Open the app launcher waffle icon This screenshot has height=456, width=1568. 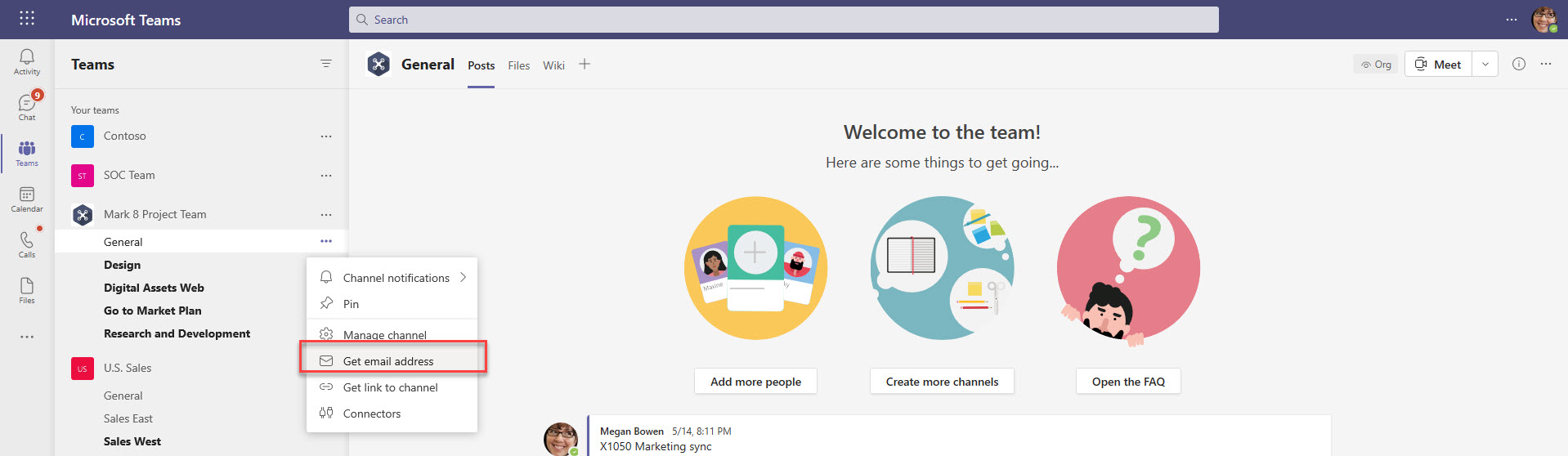click(x=27, y=19)
